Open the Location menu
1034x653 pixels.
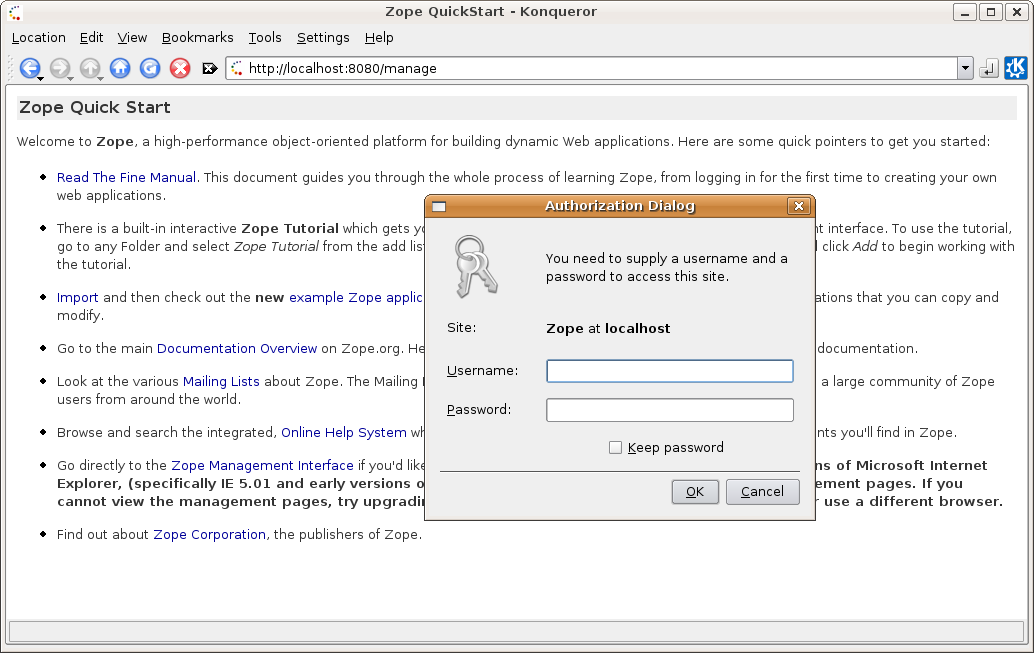pos(39,38)
